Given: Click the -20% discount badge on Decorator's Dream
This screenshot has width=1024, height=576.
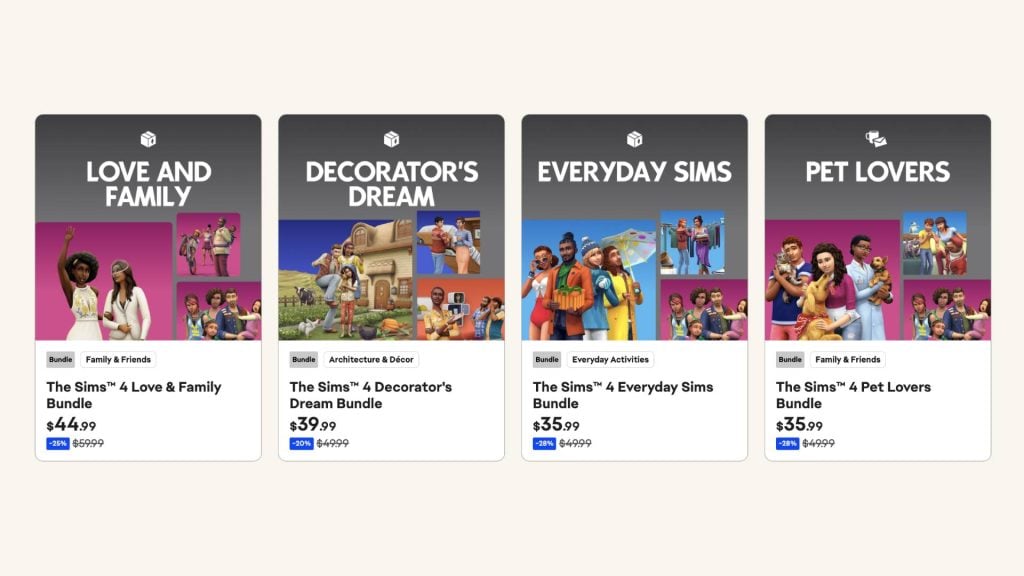Looking at the screenshot, I should pos(301,443).
